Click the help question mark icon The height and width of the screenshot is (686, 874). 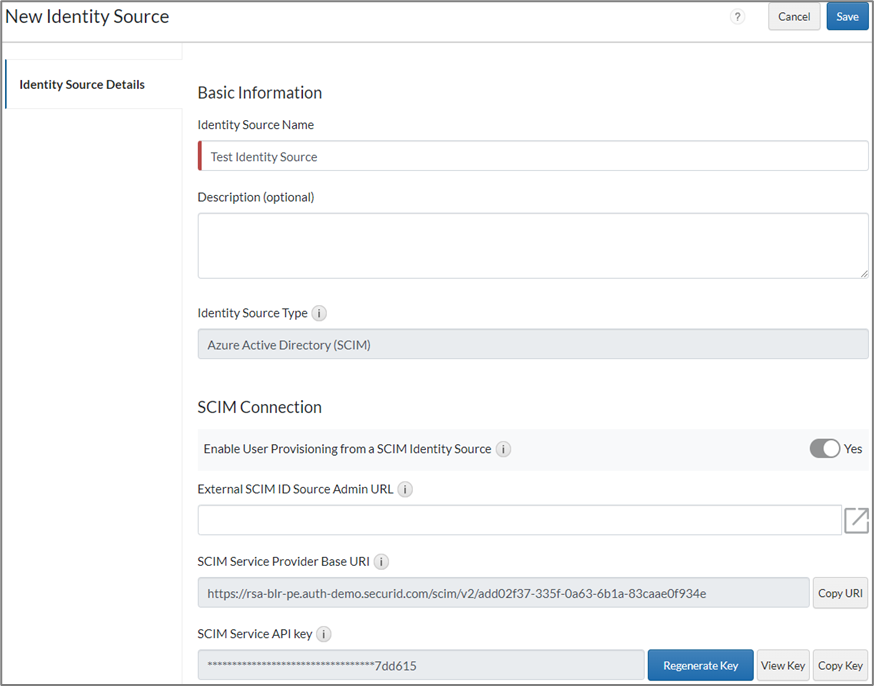(x=737, y=17)
